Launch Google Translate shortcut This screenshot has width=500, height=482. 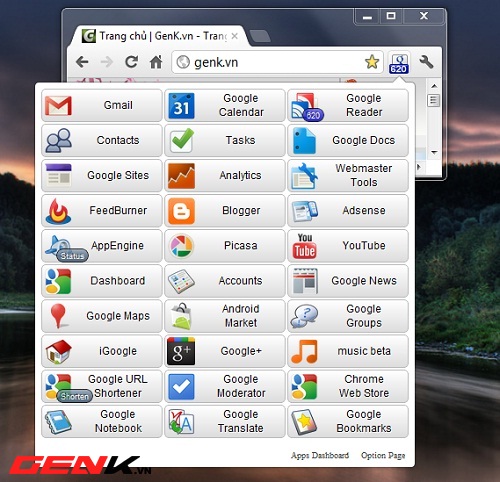click(x=225, y=421)
